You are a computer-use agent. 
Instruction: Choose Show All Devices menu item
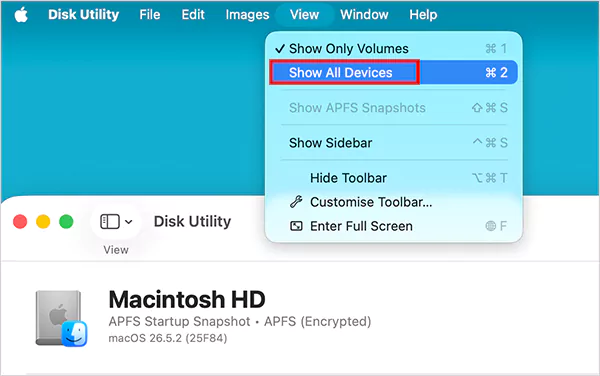tap(393, 72)
